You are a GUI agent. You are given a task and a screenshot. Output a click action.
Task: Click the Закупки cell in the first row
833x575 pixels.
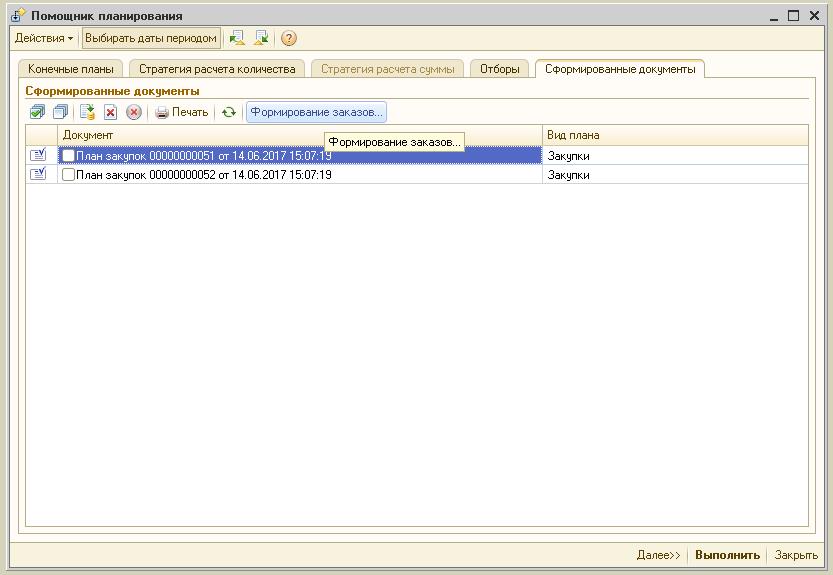click(675, 156)
